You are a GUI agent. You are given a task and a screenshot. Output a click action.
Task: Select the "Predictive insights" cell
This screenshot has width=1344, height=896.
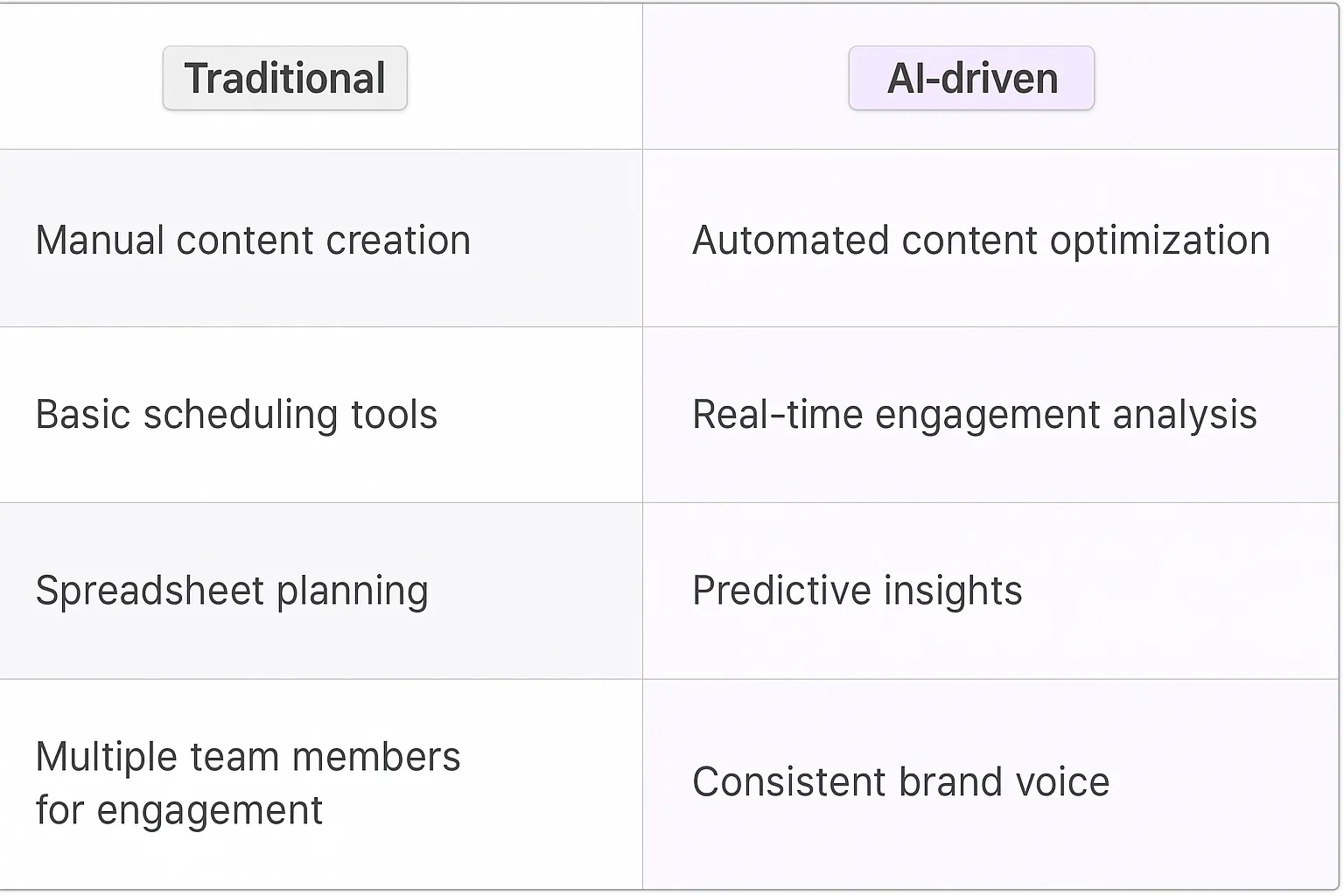click(x=857, y=591)
